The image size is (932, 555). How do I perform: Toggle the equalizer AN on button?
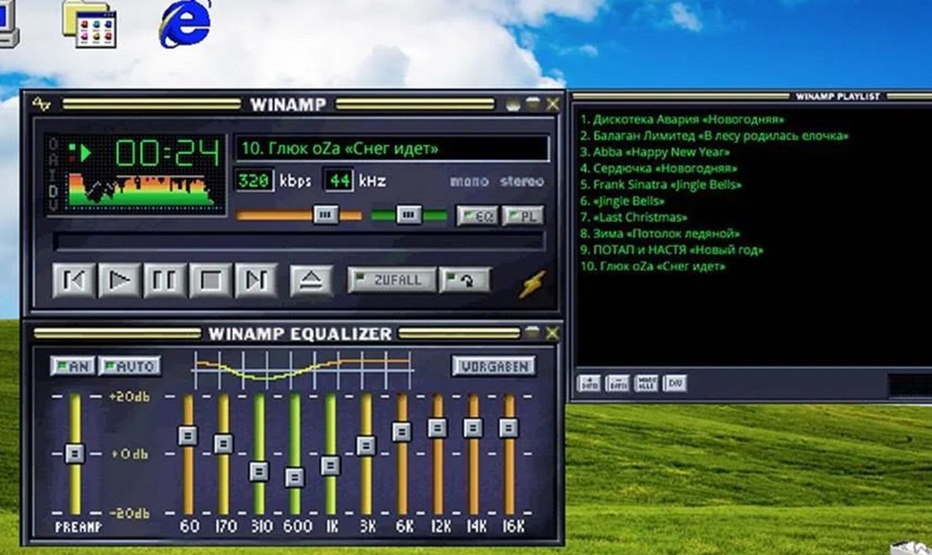[x=72, y=366]
